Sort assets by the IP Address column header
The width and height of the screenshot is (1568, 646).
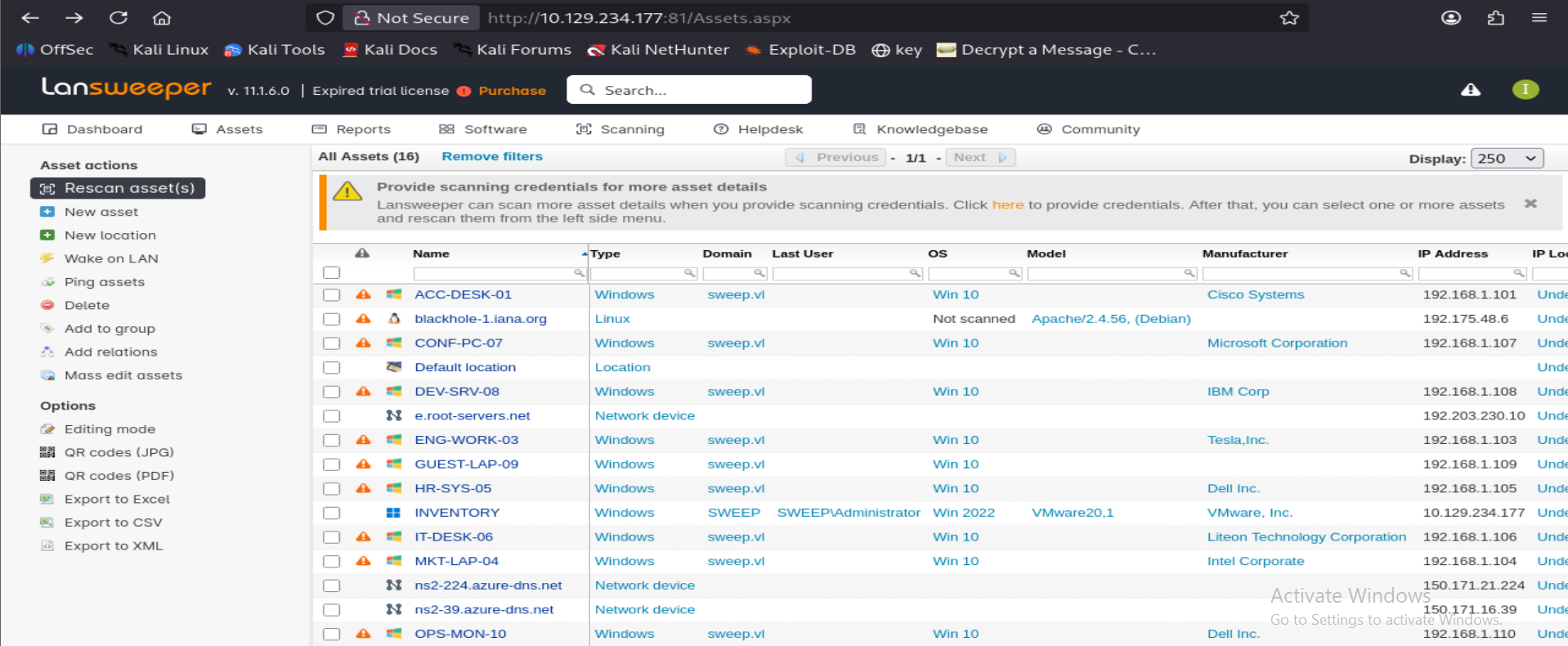[x=1453, y=253]
